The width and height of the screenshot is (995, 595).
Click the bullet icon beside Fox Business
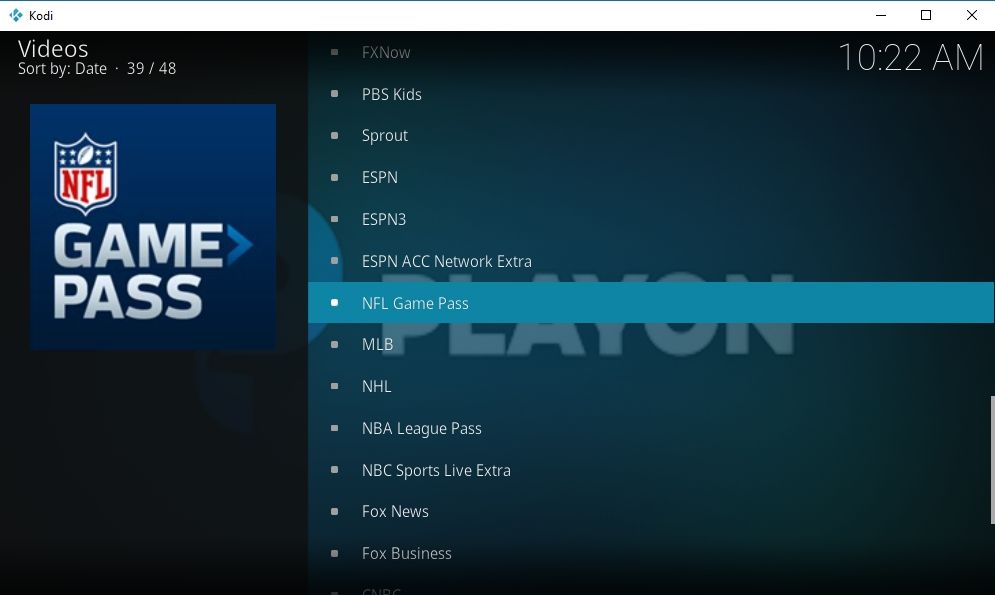click(x=334, y=553)
